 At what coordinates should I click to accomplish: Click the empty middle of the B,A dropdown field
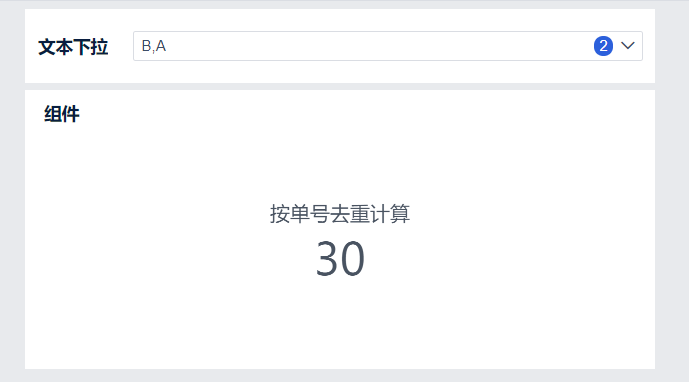[x=378, y=46]
